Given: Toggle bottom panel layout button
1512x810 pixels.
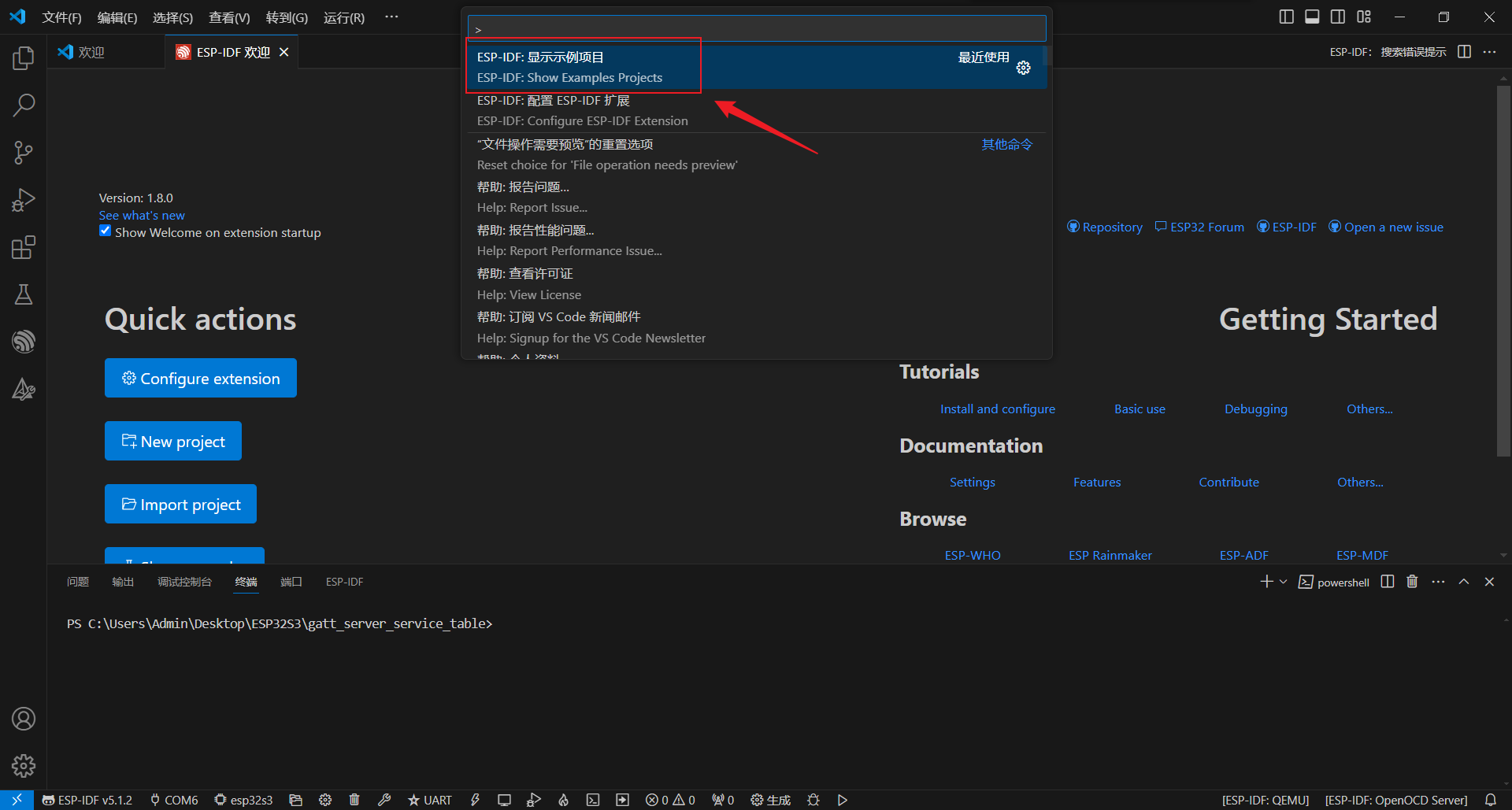Looking at the screenshot, I should [x=1312, y=17].
